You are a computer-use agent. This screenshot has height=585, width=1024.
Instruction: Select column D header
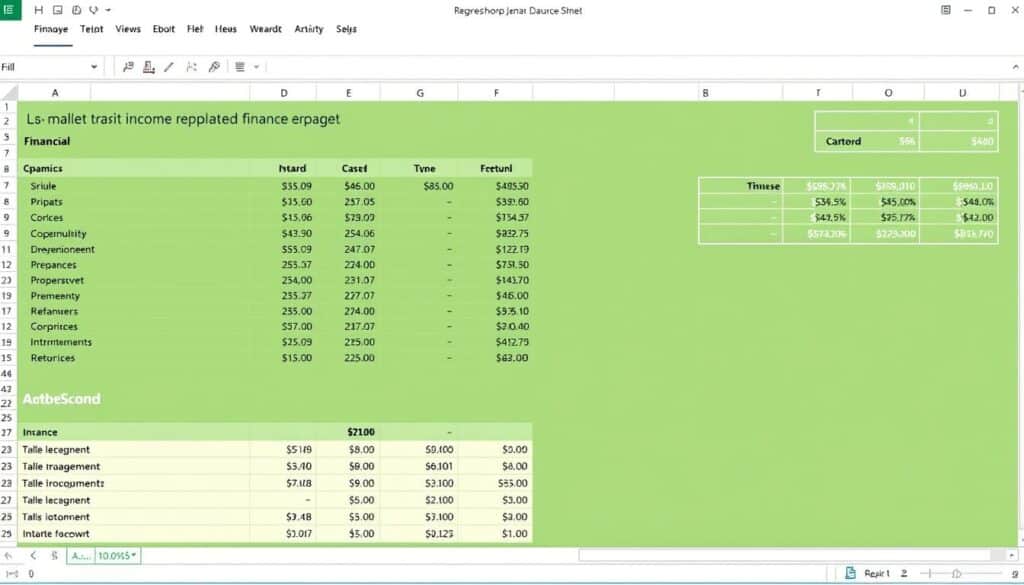[283, 93]
